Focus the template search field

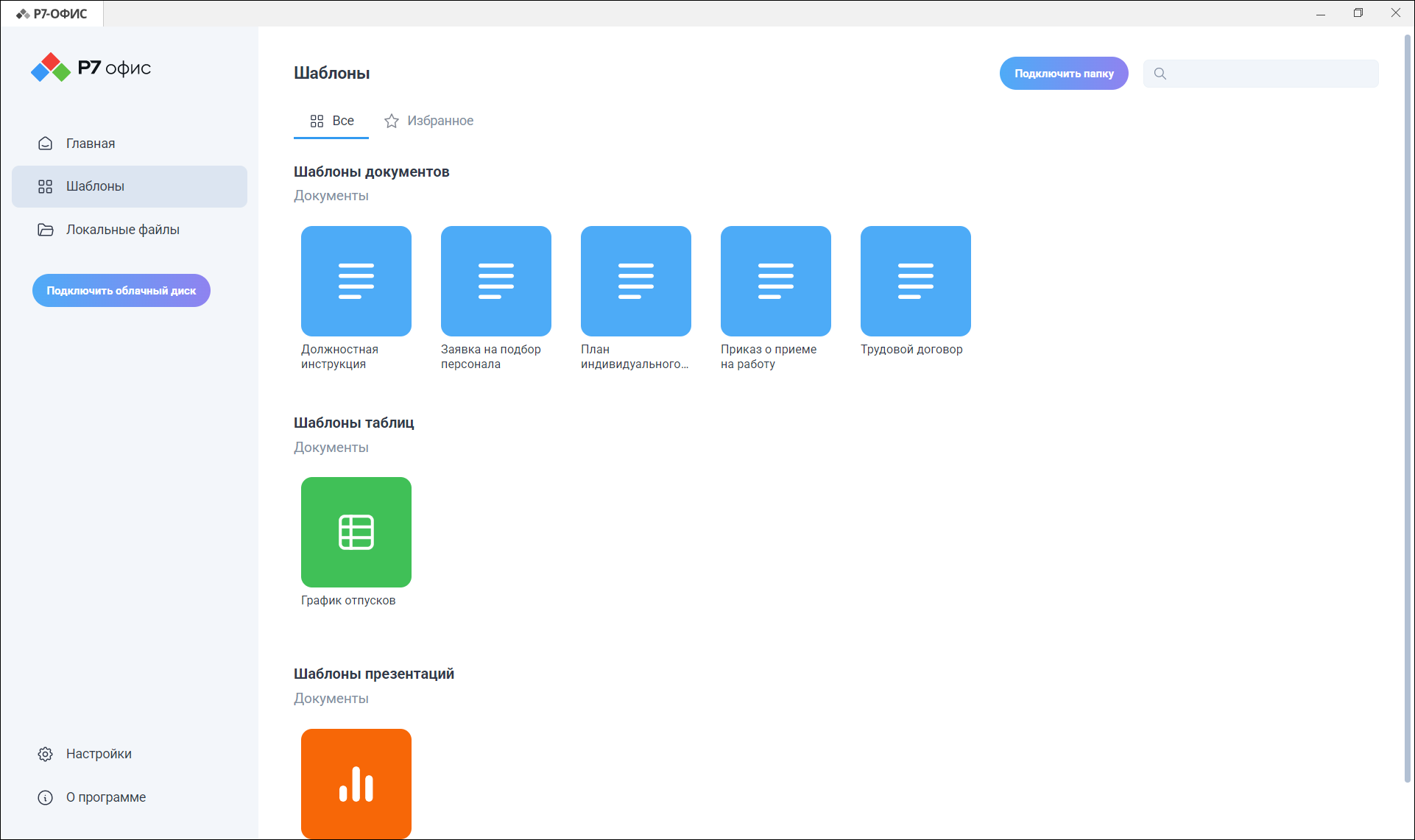coord(1261,74)
